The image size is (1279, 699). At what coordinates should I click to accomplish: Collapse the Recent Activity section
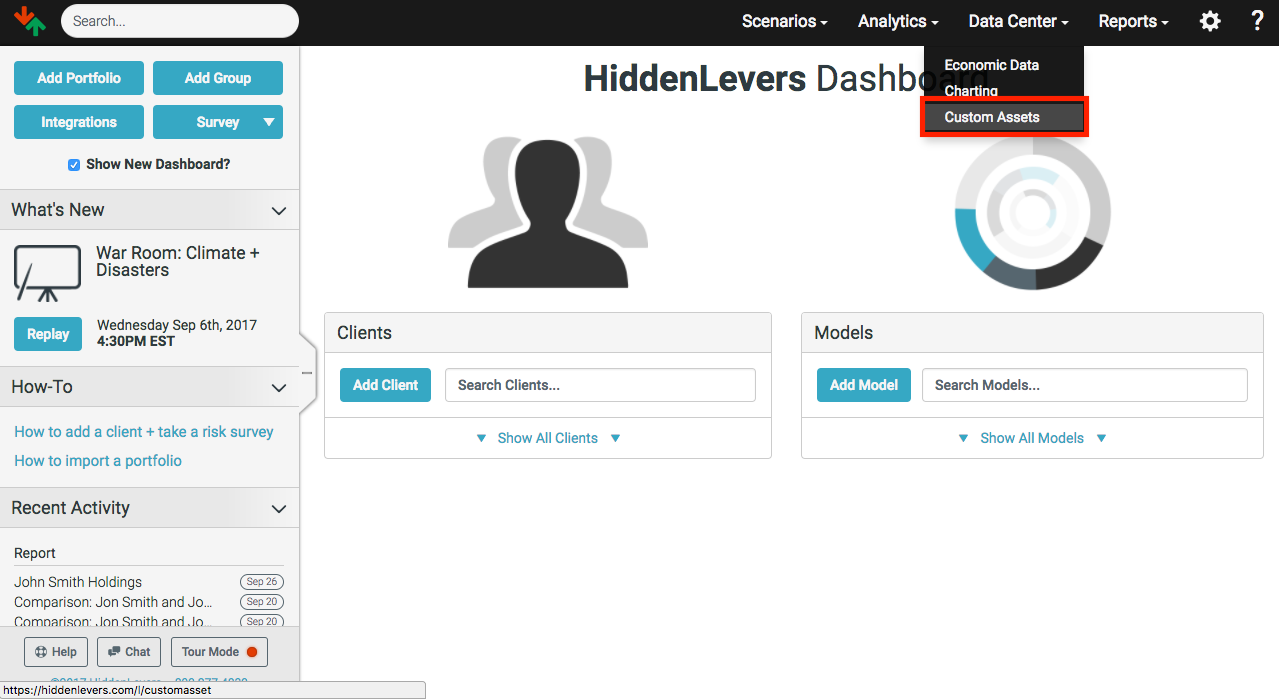point(279,509)
